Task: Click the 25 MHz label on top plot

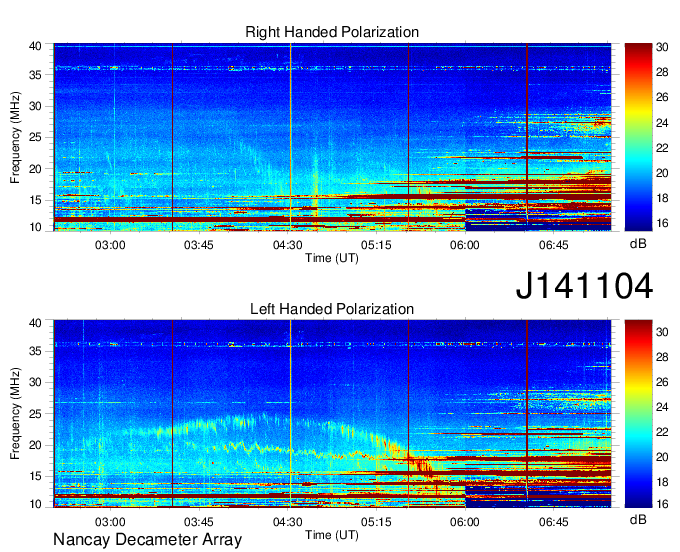Action: pyautogui.click(x=35, y=137)
